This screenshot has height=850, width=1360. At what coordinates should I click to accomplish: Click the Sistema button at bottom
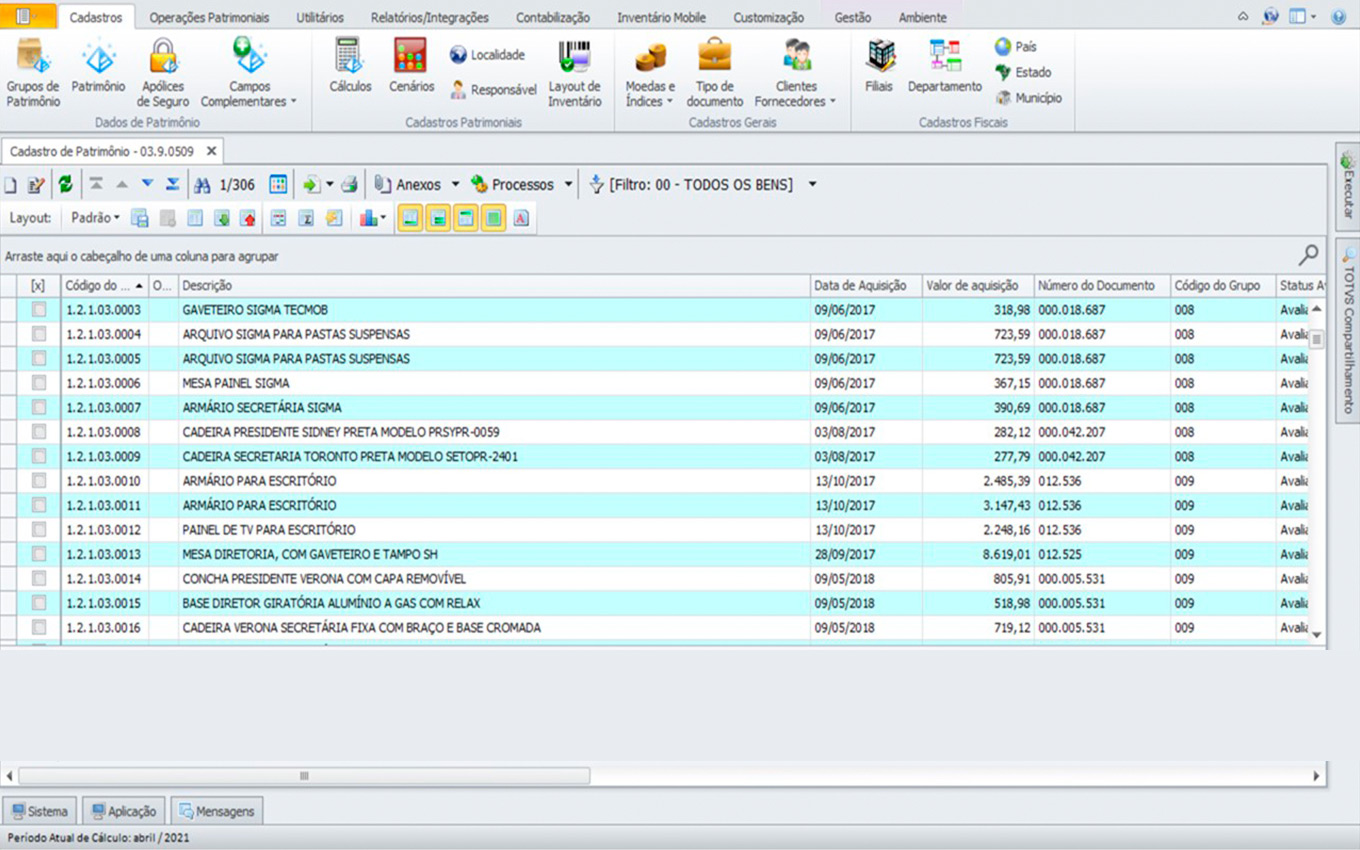[40, 811]
